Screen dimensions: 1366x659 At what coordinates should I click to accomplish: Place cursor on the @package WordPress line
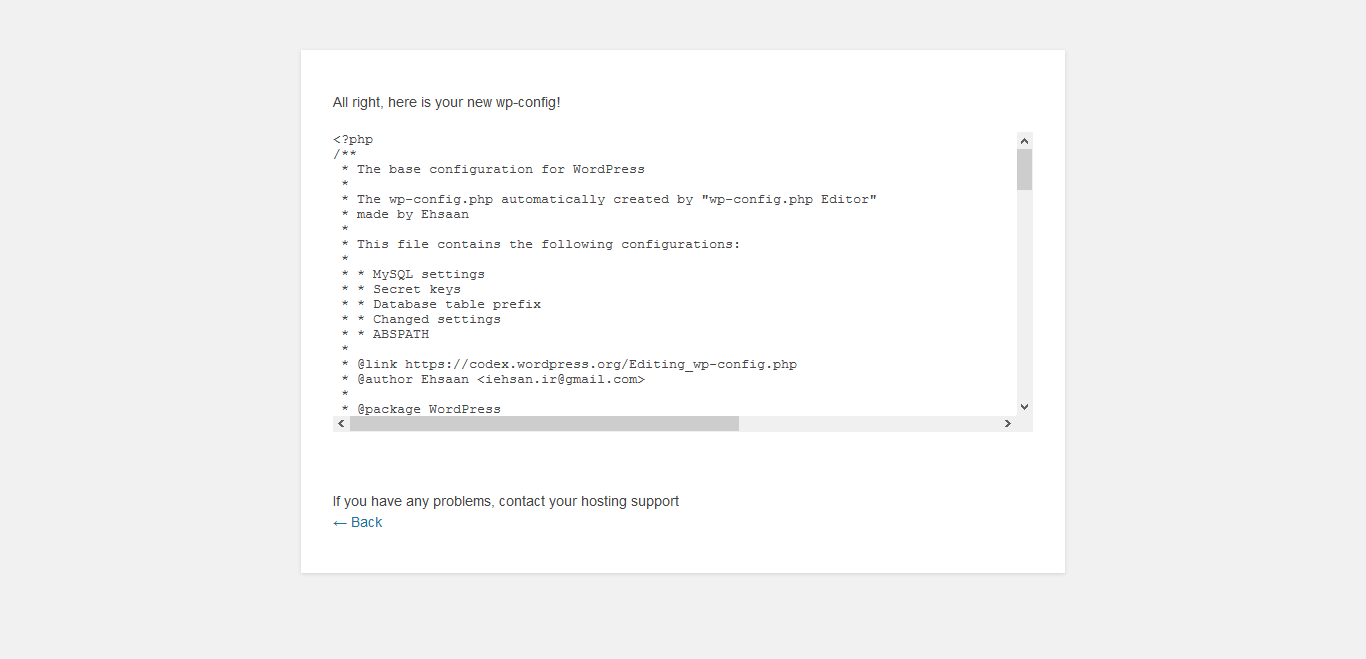click(421, 410)
